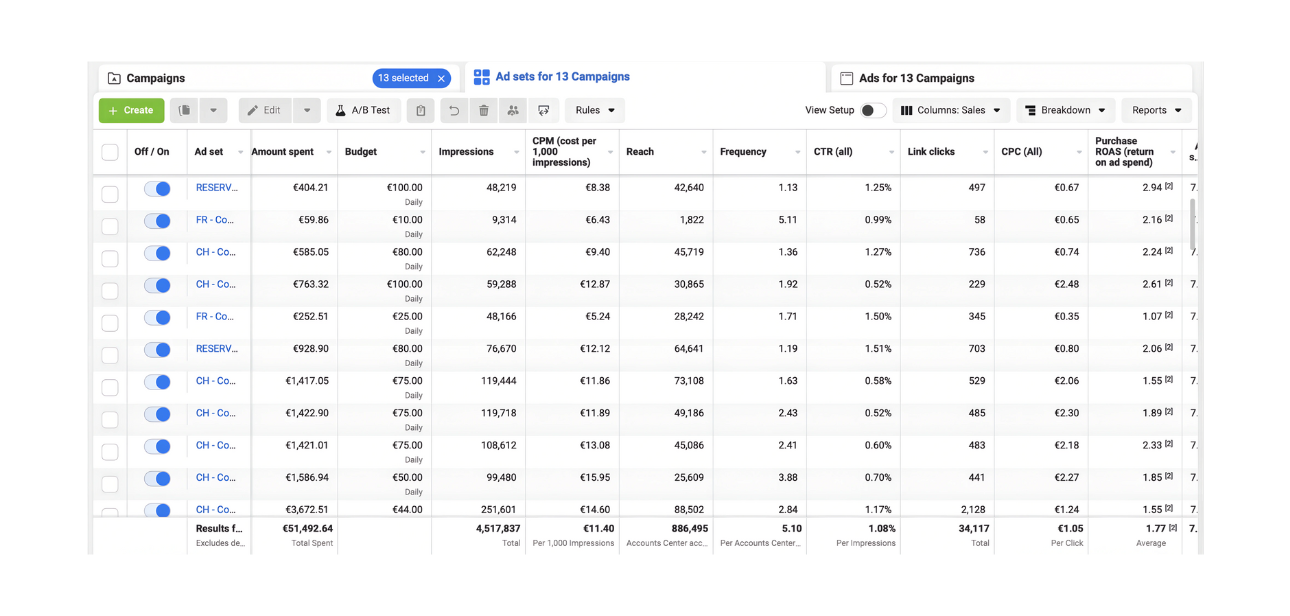Image resolution: width=1290 pixels, height=616 pixels.
Task: Tick the select-all checkbox in table header
Action: point(110,152)
